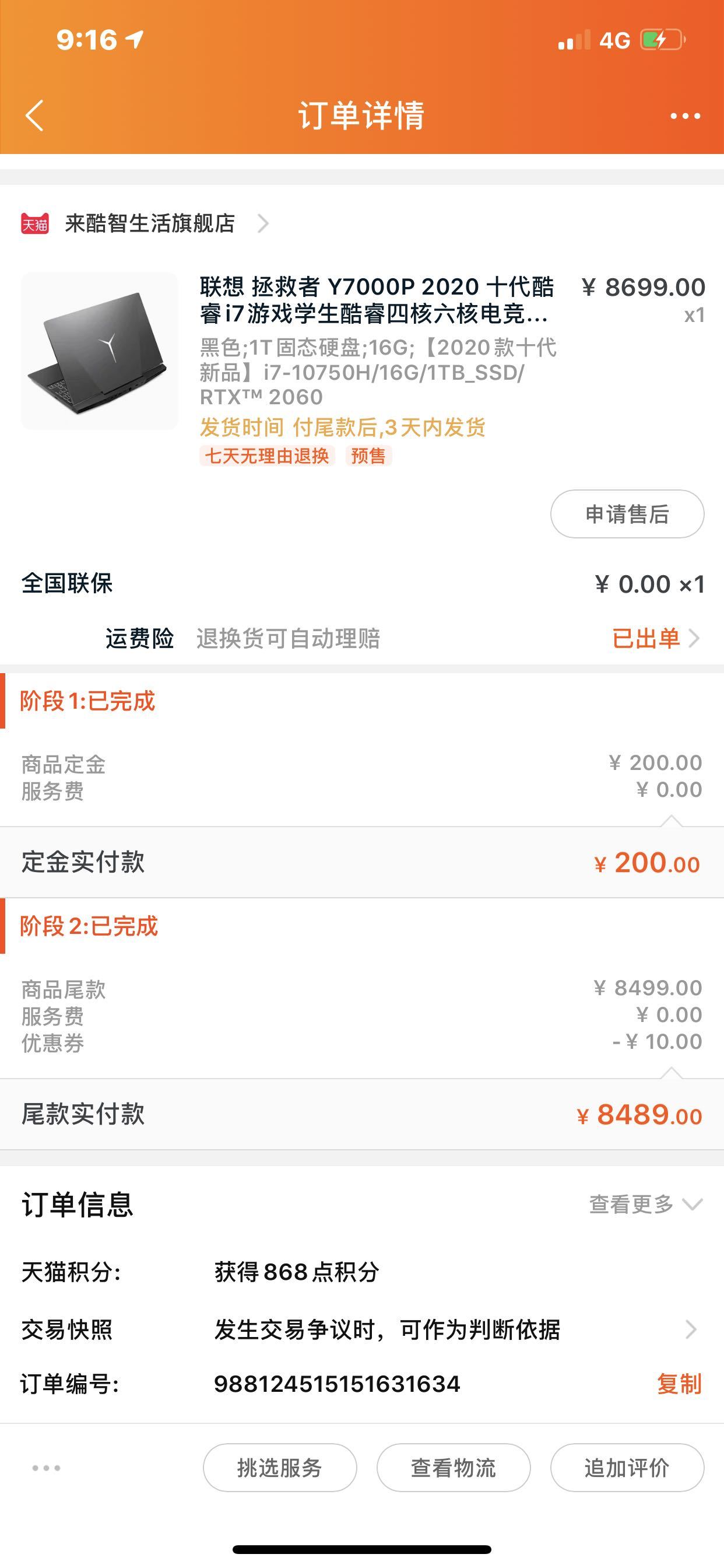Open the 来酷智生活旗舰店 store name
The height and width of the screenshot is (1568, 724).
pos(150,224)
